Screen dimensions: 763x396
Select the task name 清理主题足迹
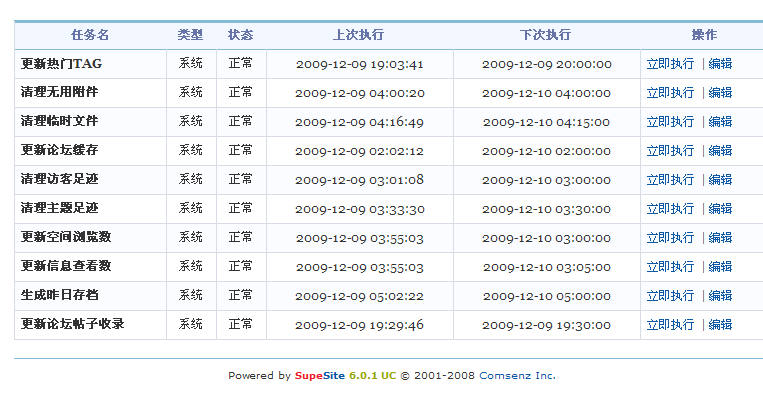pos(59,208)
